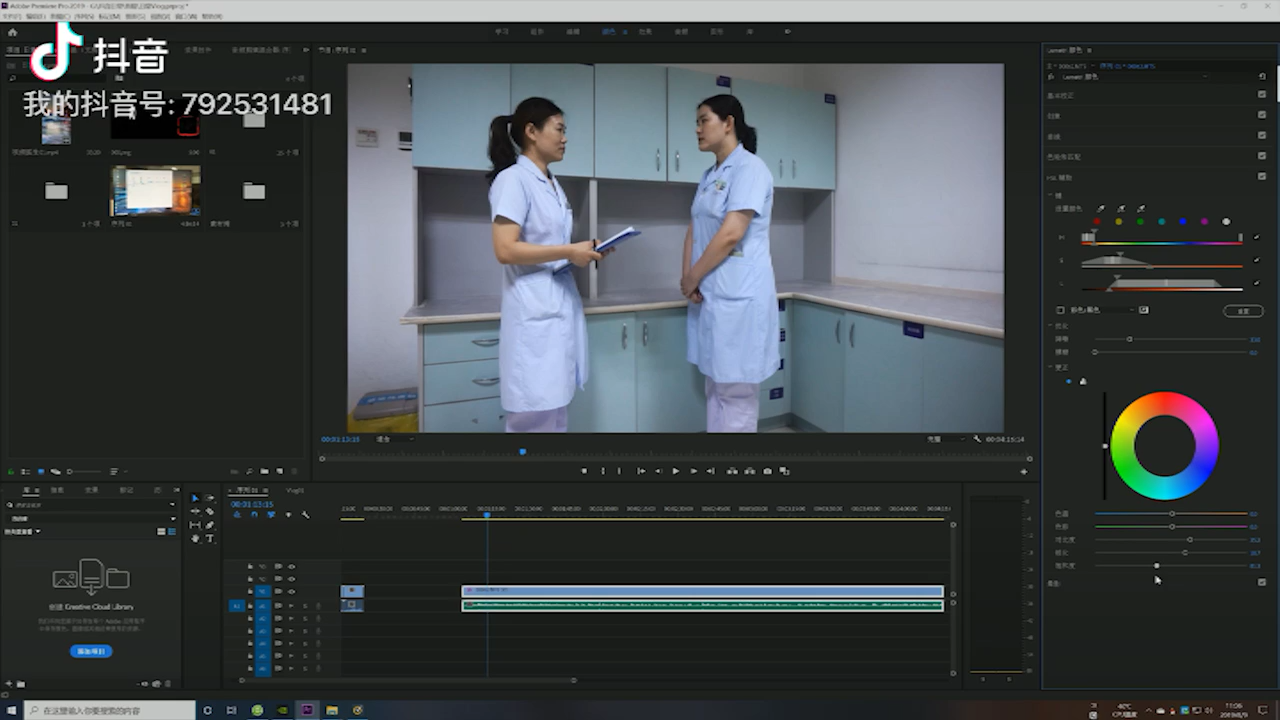The height and width of the screenshot is (720, 1280).
Task: Open the Libraries search dropdown arrow
Action: [172, 505]
